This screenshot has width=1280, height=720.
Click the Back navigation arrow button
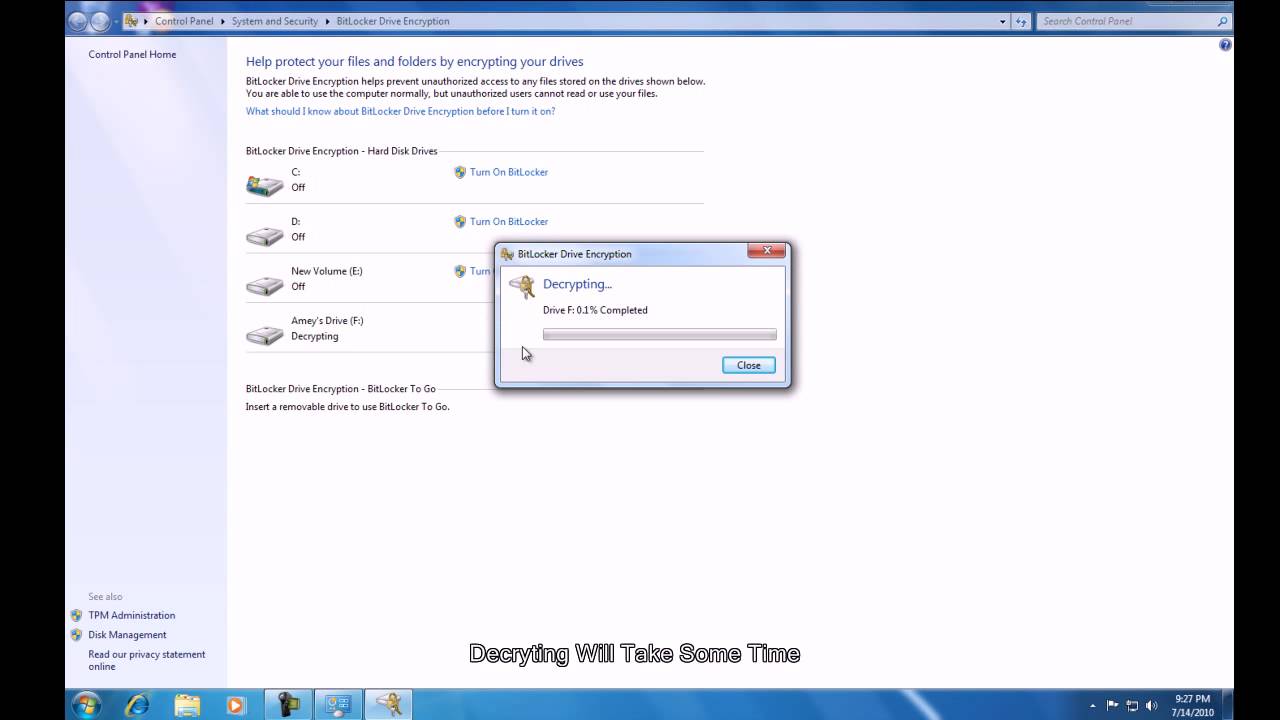point(78,21)
